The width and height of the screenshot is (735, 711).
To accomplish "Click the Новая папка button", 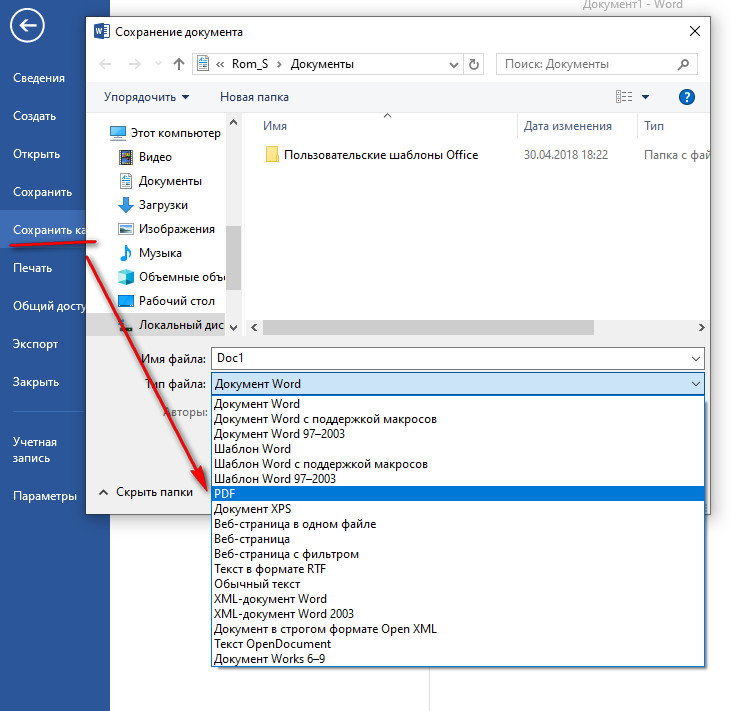I will pos(254,97).
